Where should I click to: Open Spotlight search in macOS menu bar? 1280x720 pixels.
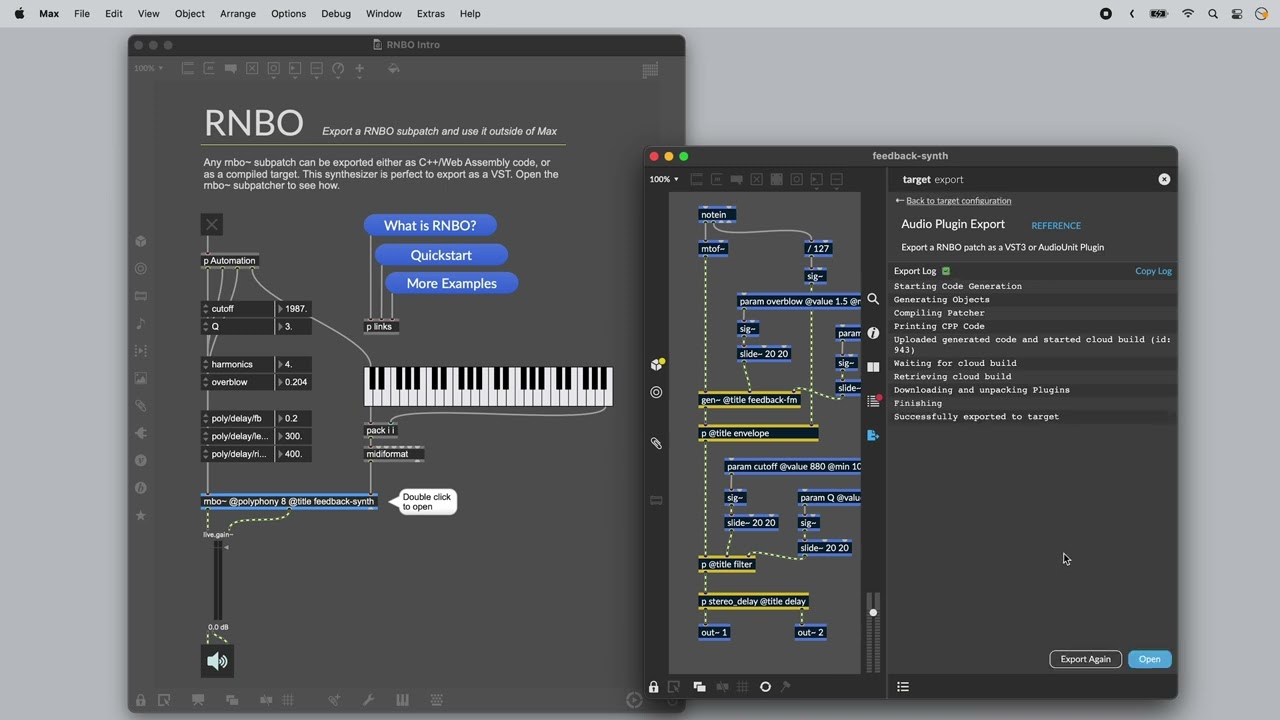(1213, 14)
